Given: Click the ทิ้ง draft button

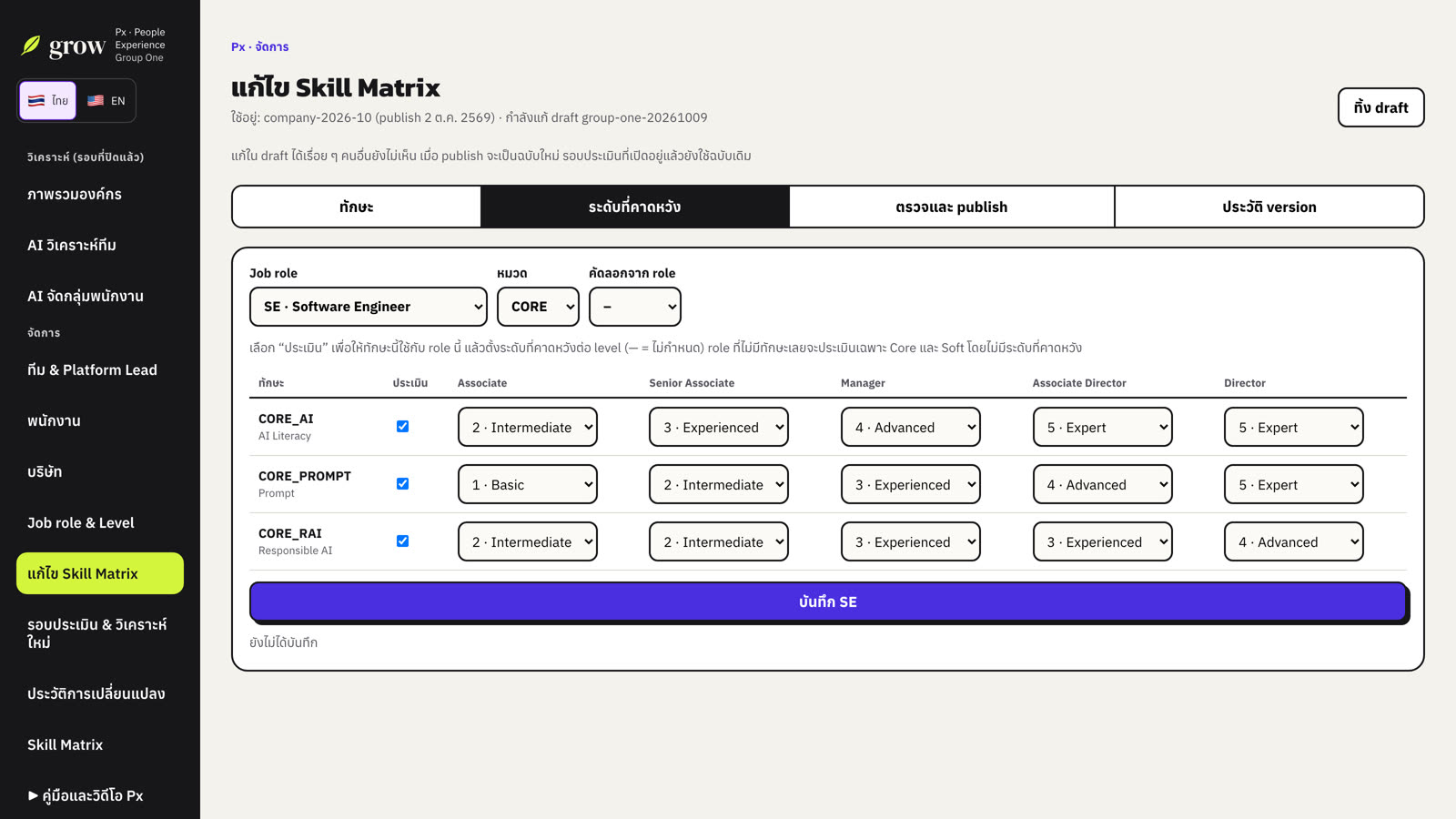Looking at the screenshot, I should click(1380, 107).
